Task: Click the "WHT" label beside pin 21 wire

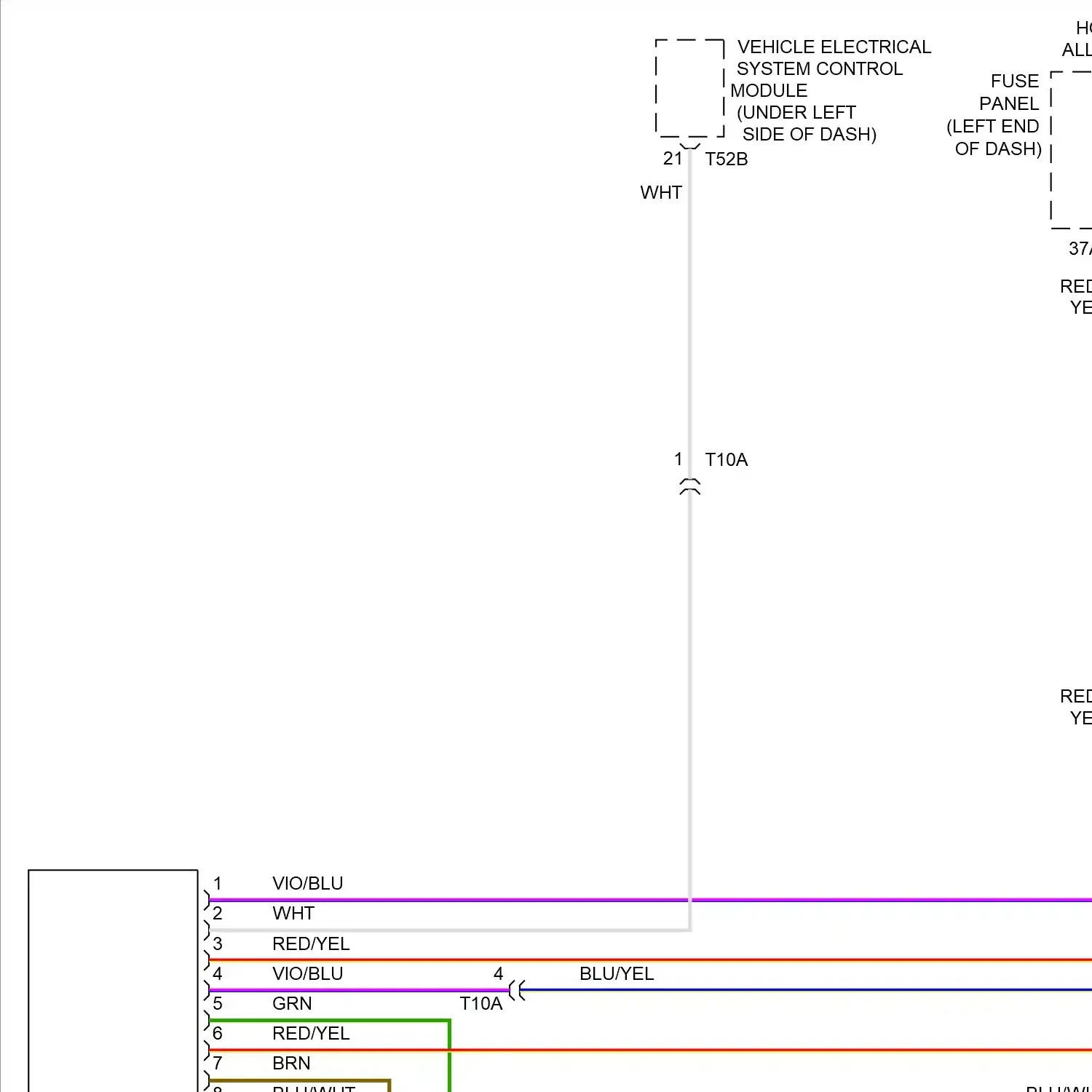Action: (x=661, y=193)
